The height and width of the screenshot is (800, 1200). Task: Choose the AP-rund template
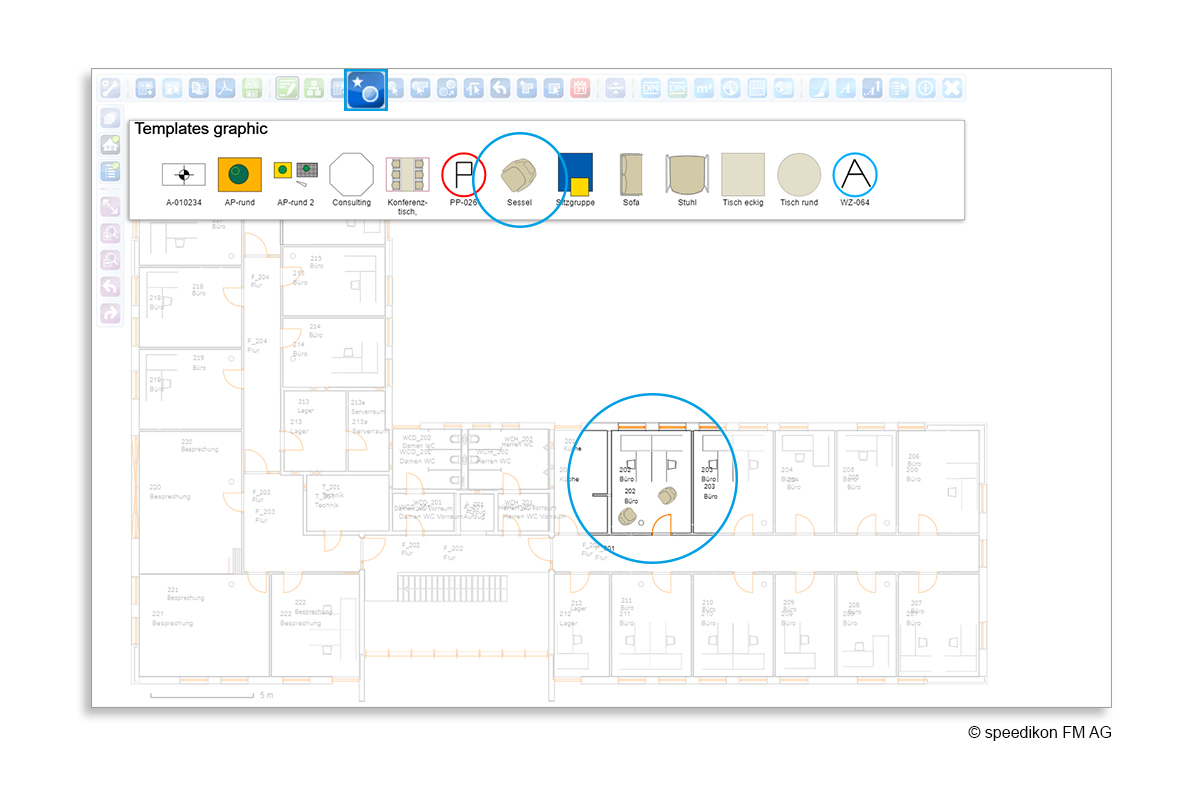[x=239, y=175]
